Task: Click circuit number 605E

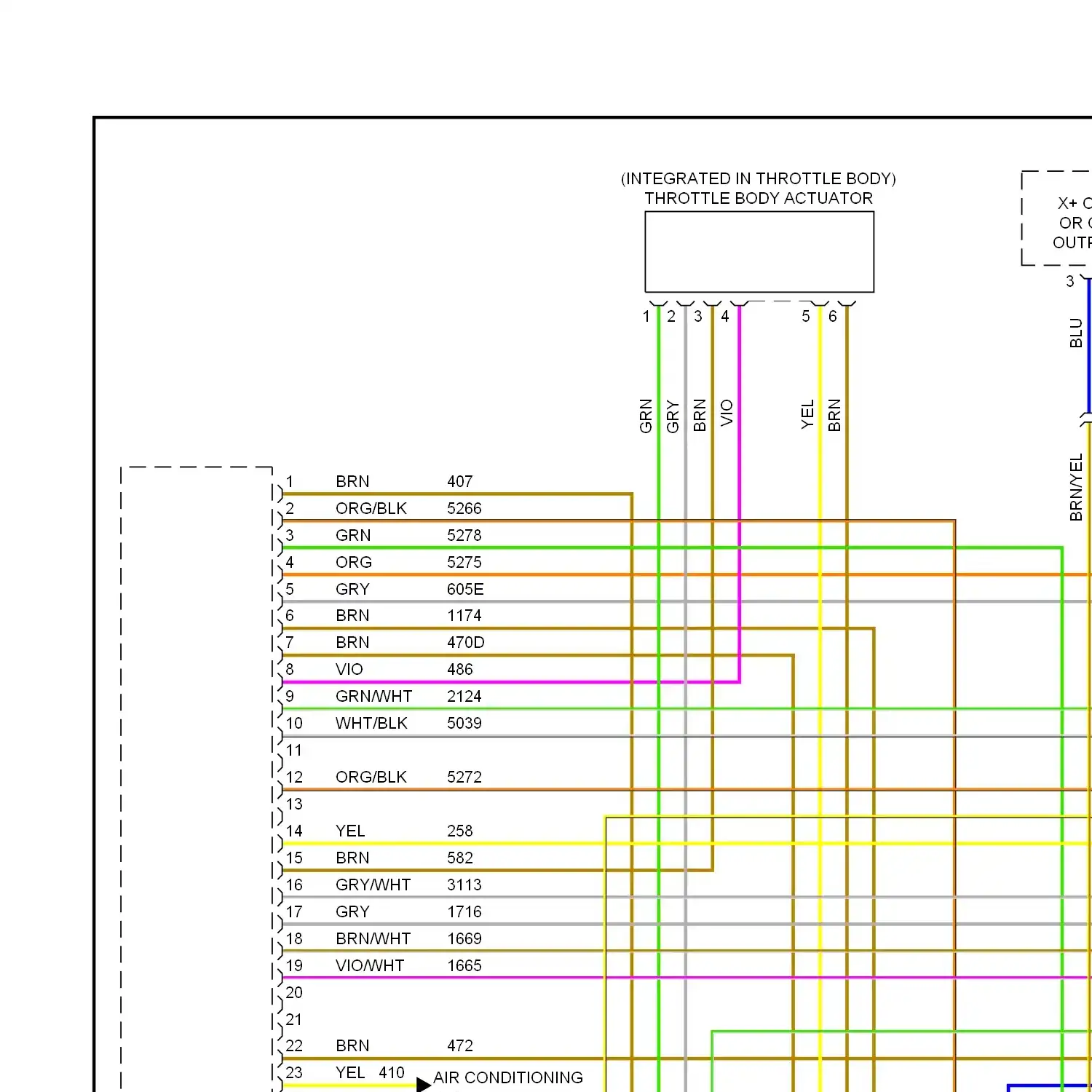Action: coord(465,590)
